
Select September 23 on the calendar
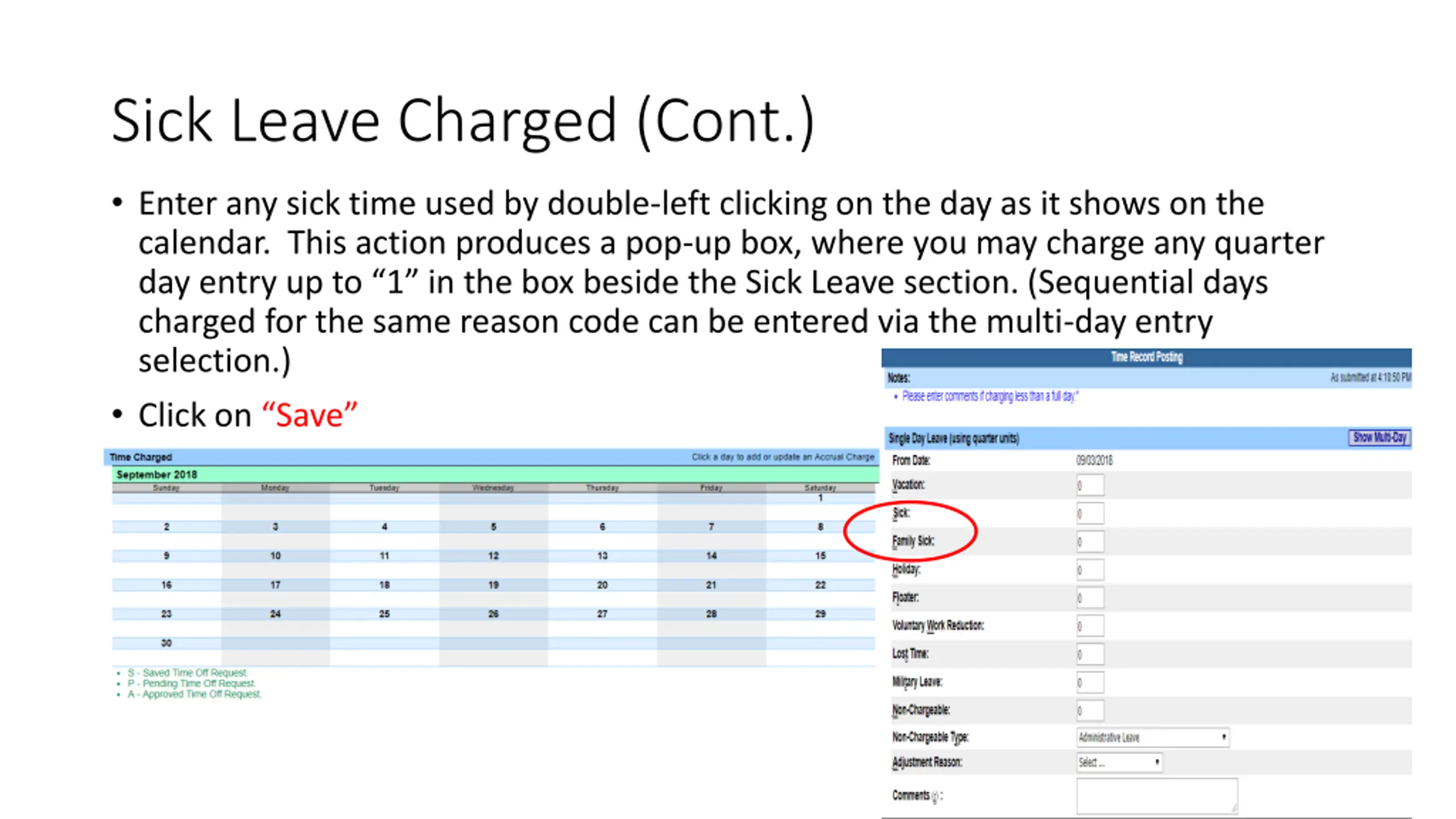[x=167, y=614]
